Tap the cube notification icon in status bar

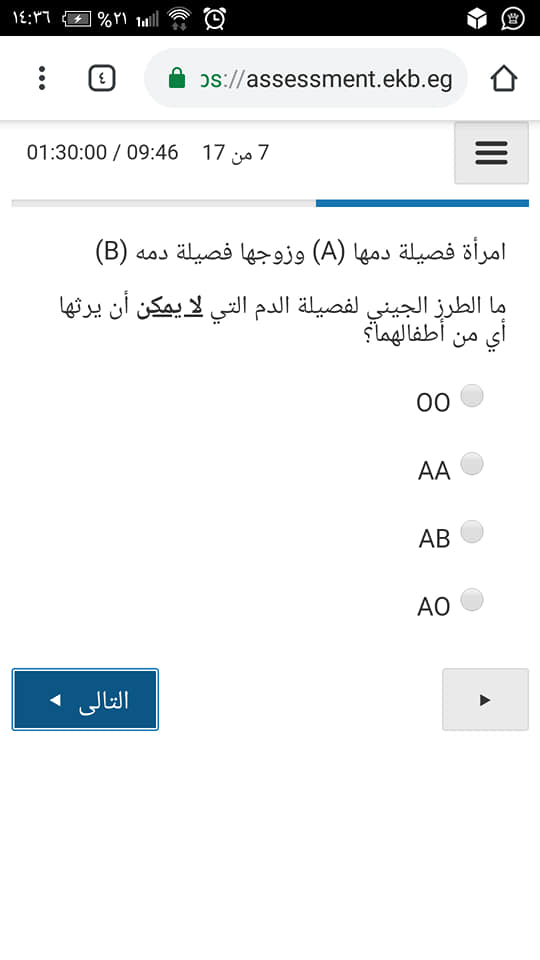pyautogui.click(x=476, y=19)
